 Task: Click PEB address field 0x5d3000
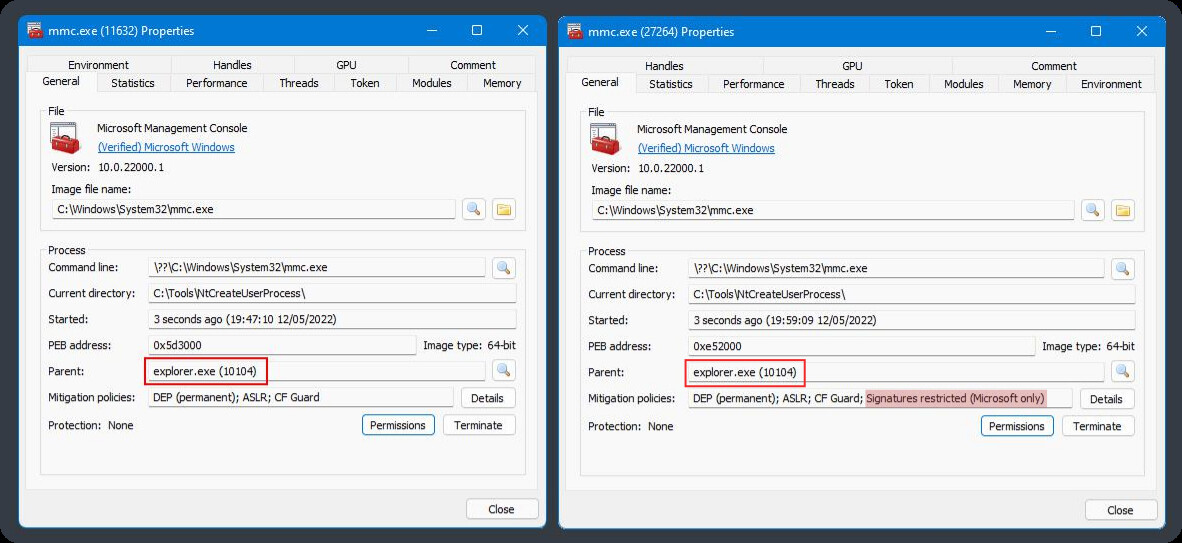[x=282, y=345]
